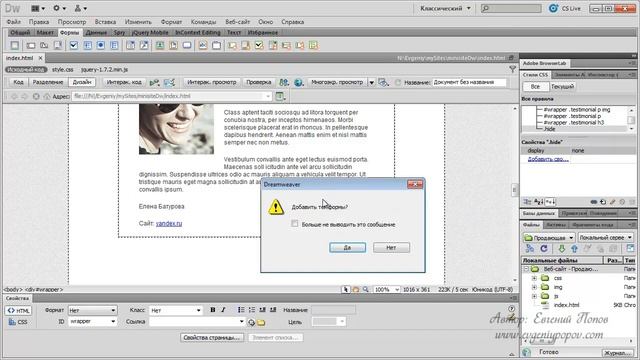The height and width of the screenshot is (360, 640).
Task: Open the site selector dropdown in Files panel
Action: [549, 238]
